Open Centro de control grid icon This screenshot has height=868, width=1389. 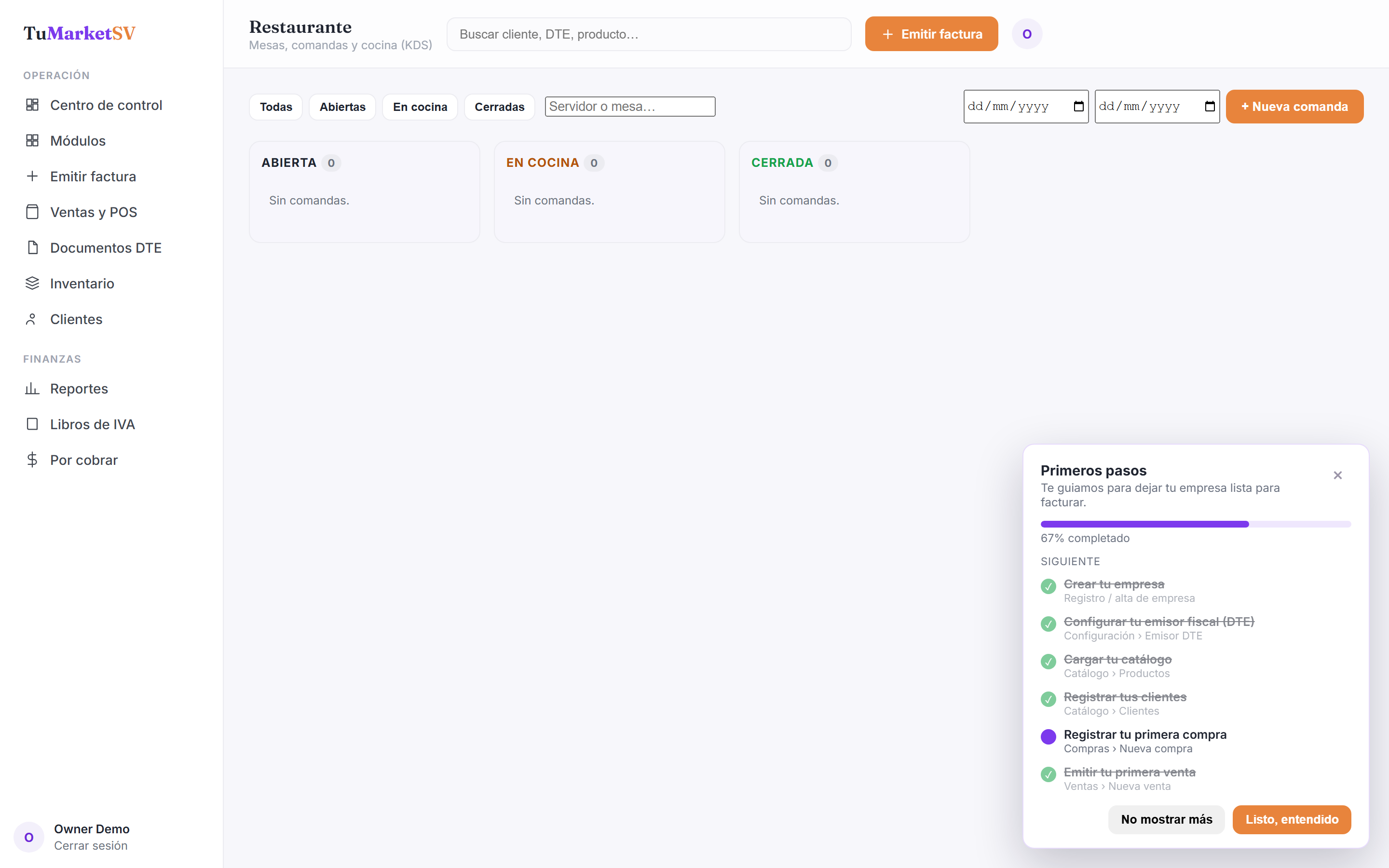[32, 105]
